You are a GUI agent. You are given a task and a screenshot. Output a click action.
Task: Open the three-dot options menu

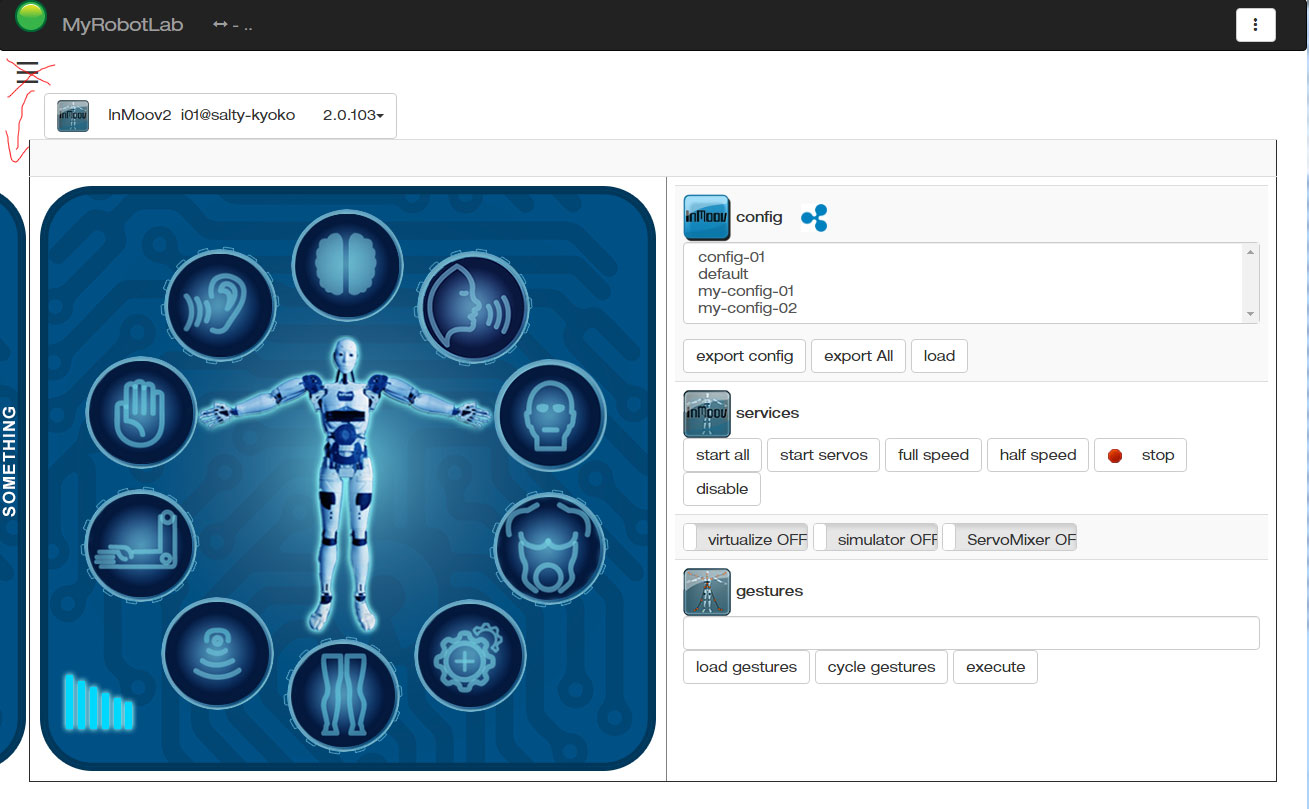1256,25
